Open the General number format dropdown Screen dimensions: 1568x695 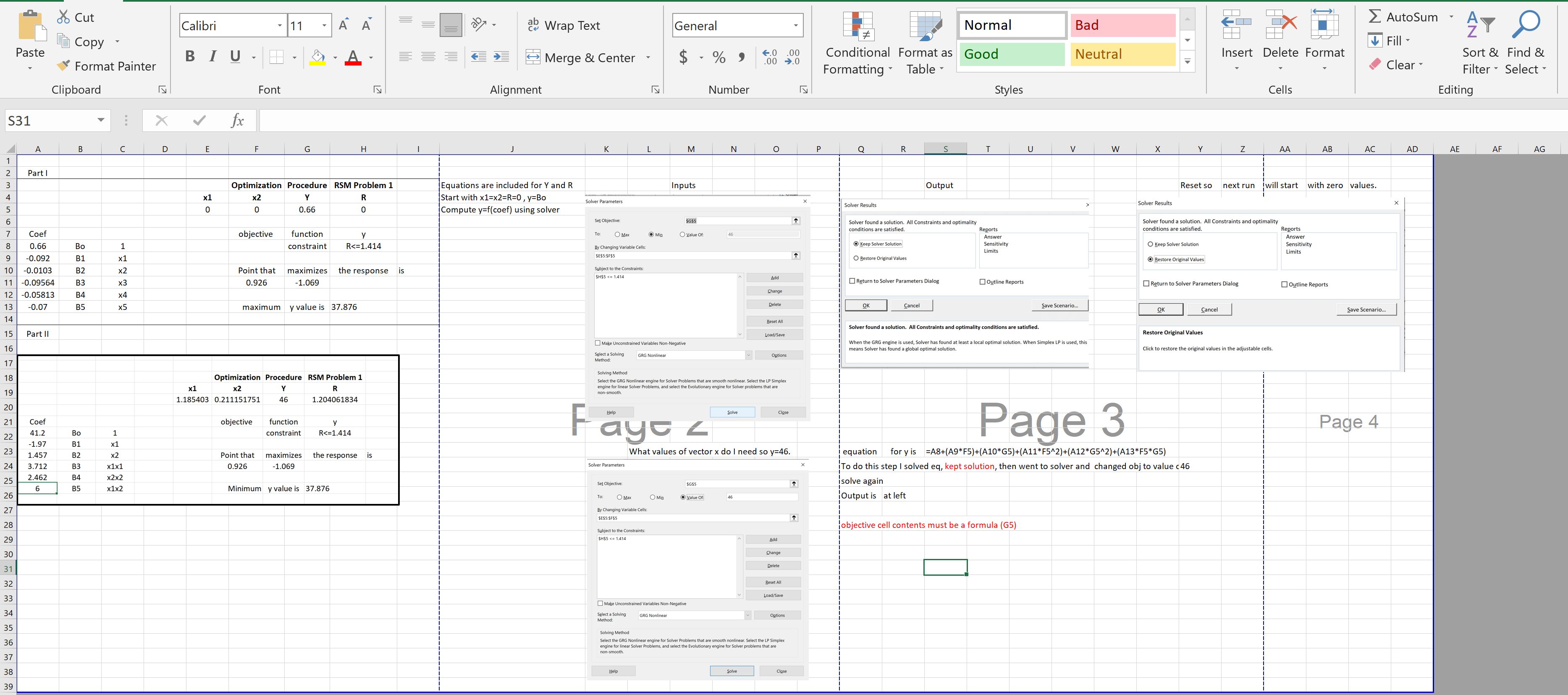[796, 26]
